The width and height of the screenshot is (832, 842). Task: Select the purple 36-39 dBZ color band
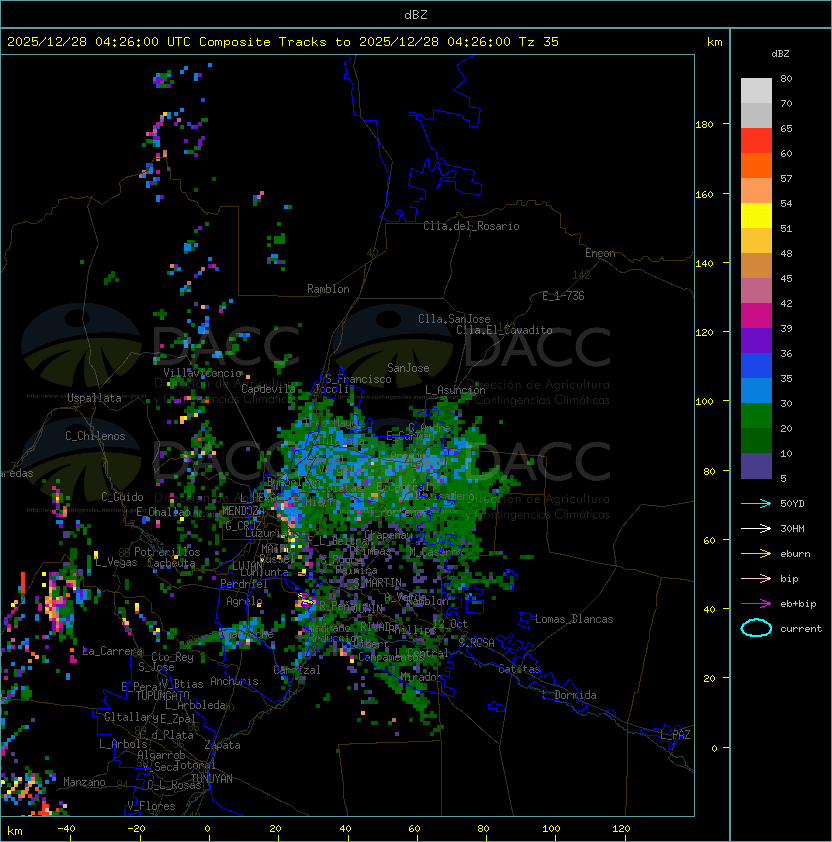pyautogui.click(x=756, y=340)
